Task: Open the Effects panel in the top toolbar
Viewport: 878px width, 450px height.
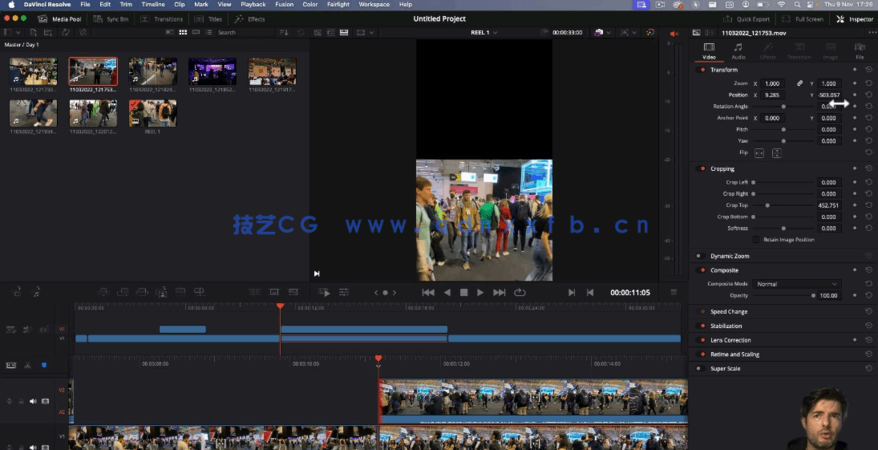Action: [x=250, y=19]
